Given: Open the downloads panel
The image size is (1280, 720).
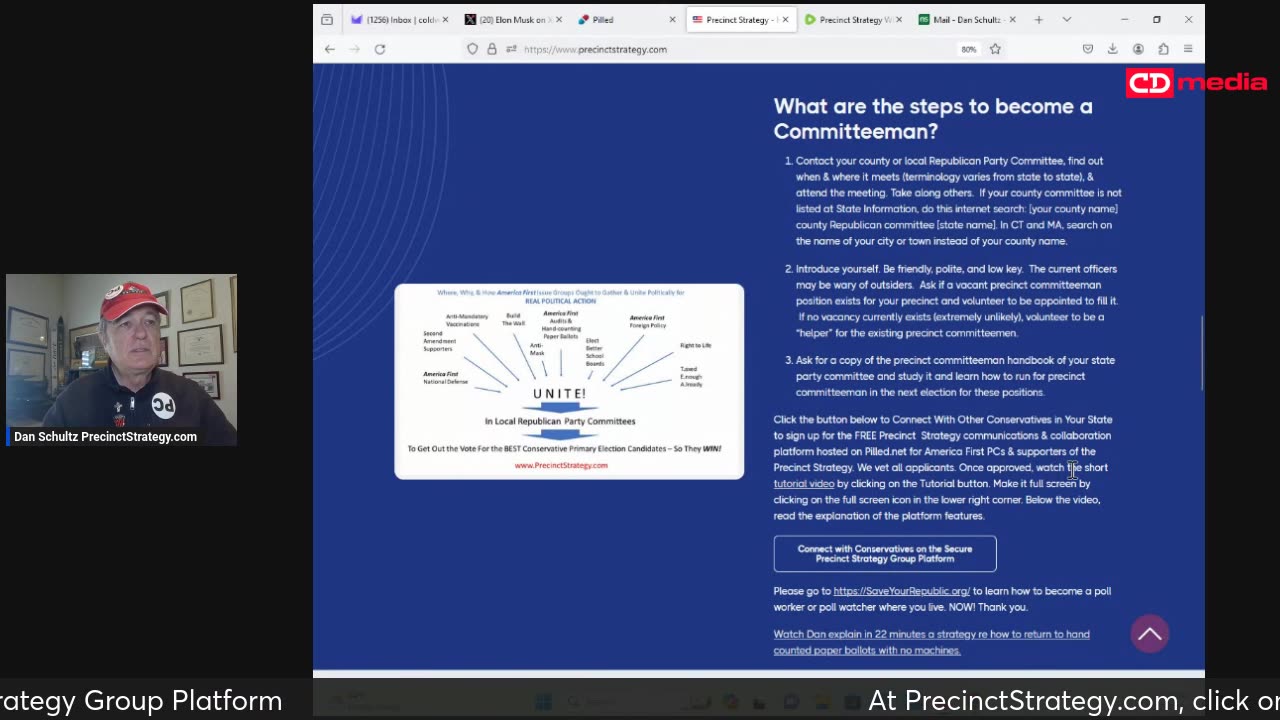Looking at the screenshot, I should point(1112,49).
